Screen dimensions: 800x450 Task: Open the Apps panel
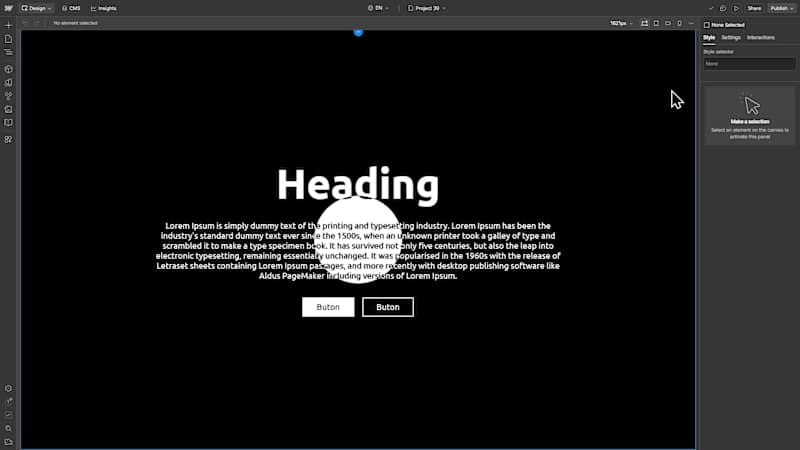8,139
